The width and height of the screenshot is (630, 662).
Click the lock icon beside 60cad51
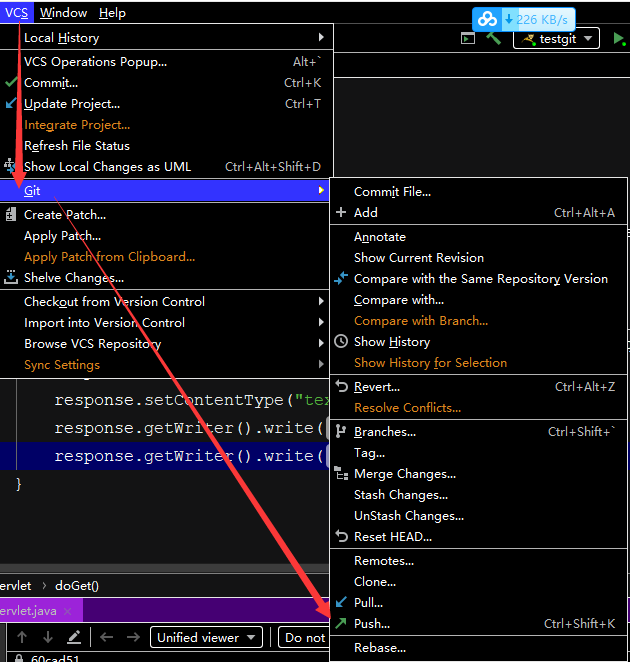[19, 658]
